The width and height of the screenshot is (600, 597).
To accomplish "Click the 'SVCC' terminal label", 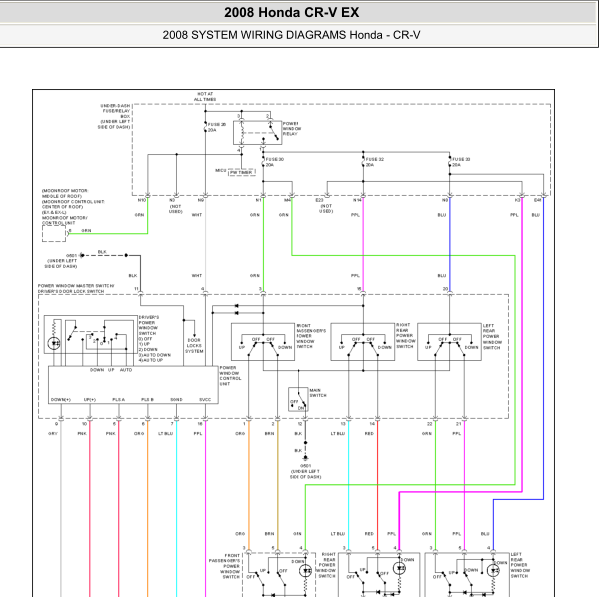I will (205, 400).
